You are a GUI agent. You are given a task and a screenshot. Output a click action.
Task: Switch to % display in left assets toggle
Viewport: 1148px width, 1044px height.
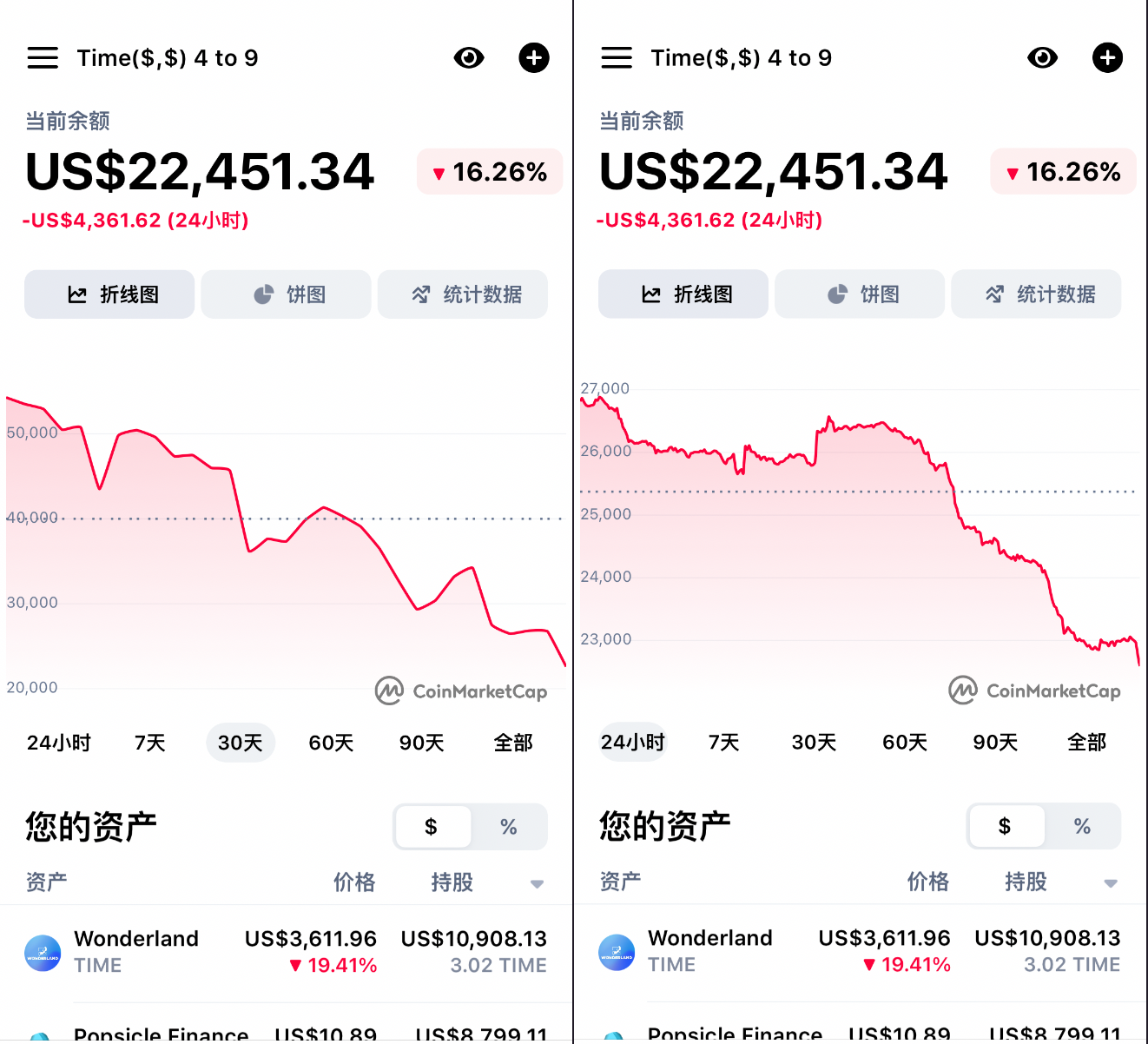point(509,827)
